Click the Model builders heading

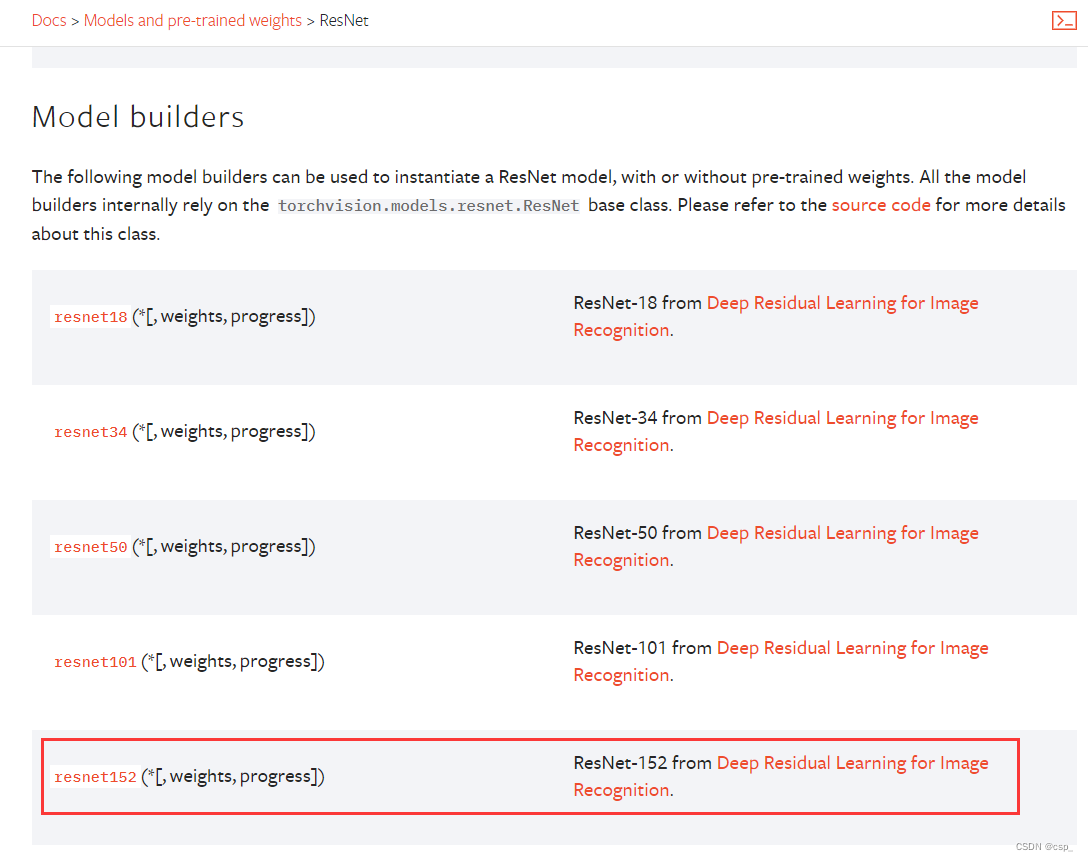pyautogui.click(x=138, y=117)
